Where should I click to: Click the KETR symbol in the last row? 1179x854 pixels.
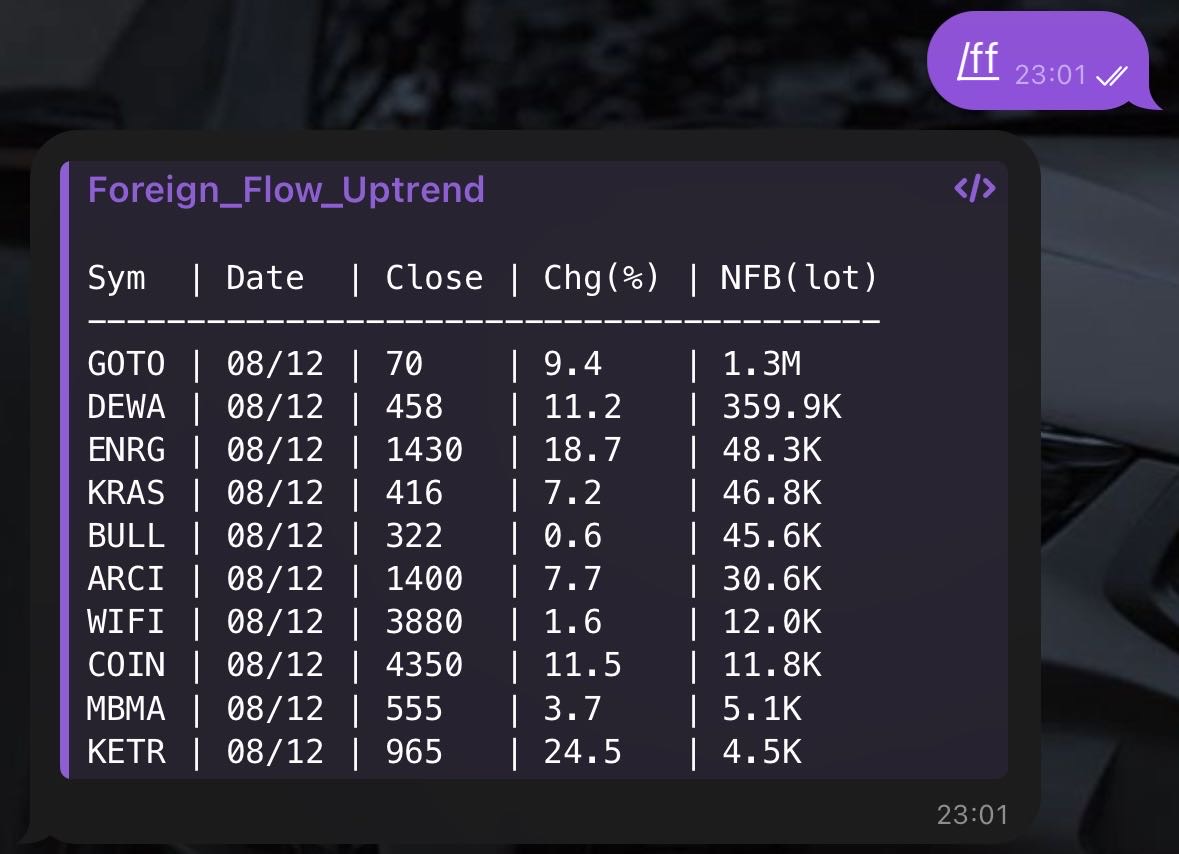[x=126, y=751]
